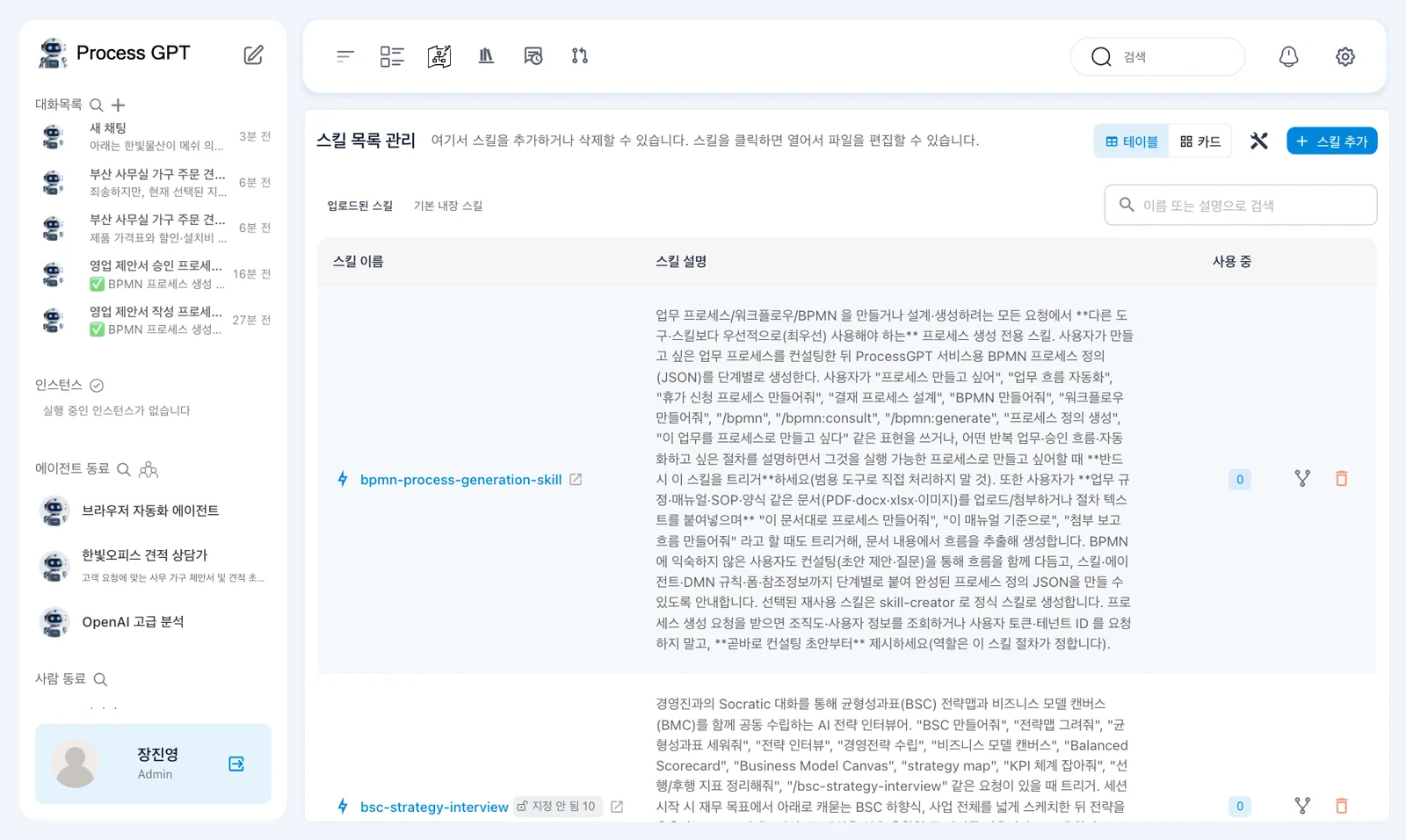
Task: Open the task list view icon
Action: click(x=392, y=56)
